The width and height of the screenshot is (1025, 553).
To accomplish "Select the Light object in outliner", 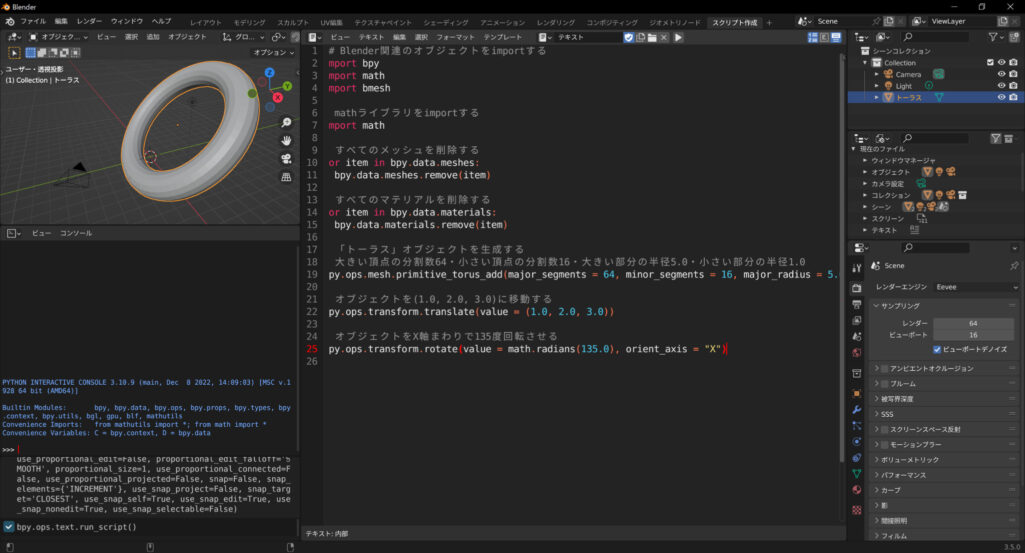I will [903, 86].
